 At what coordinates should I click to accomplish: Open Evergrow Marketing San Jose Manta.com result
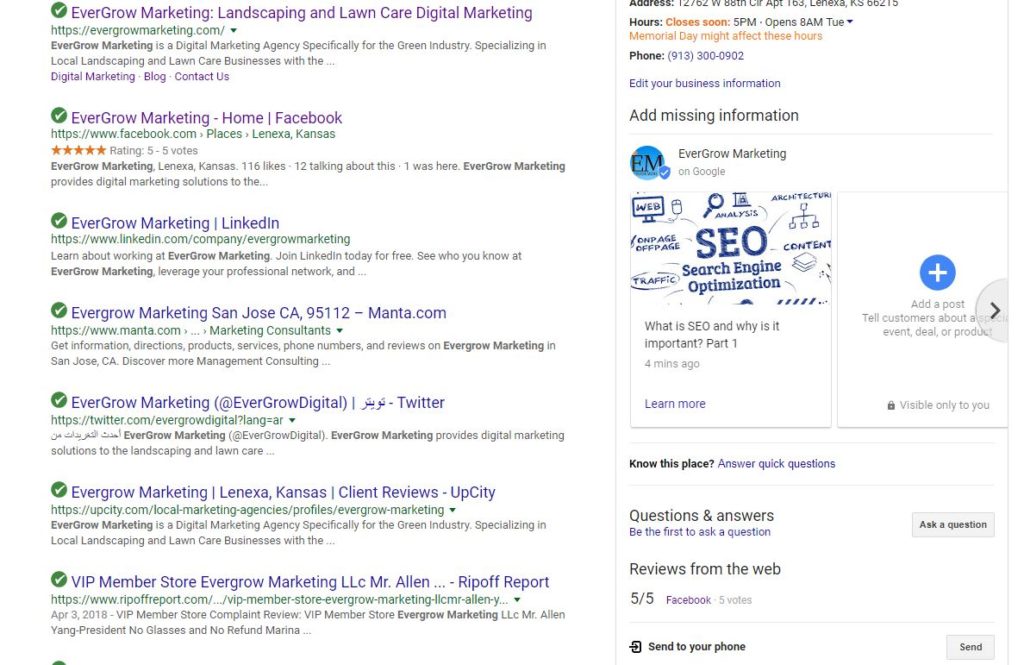point(259,313)
